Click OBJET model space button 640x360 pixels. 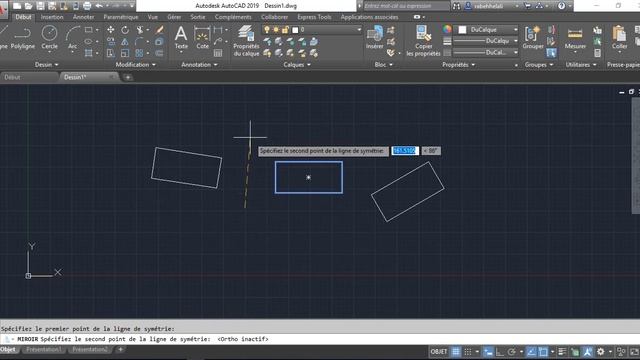click(439, 351)
